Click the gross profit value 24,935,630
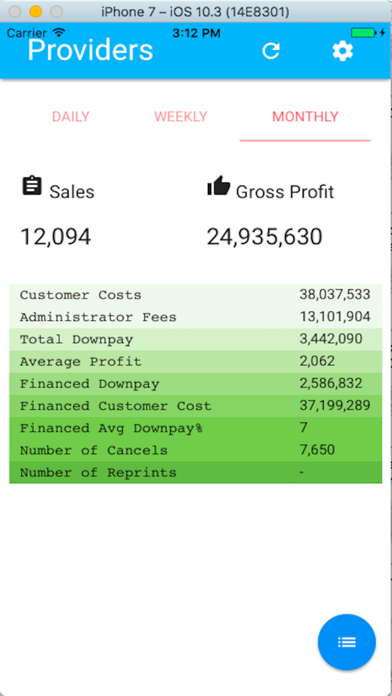This screenshot has width=392, height=696. coord(265,237)
